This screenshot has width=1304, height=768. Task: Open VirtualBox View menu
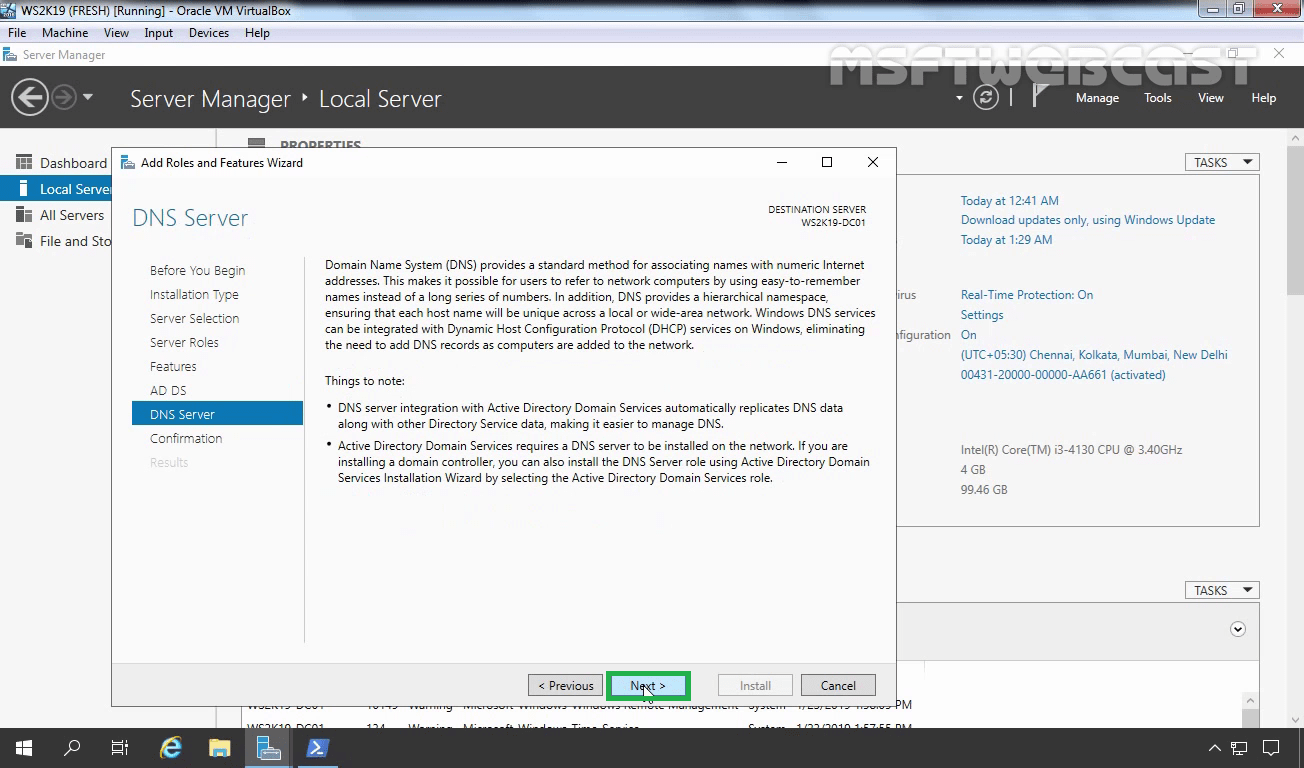click(x=116, y=33)
